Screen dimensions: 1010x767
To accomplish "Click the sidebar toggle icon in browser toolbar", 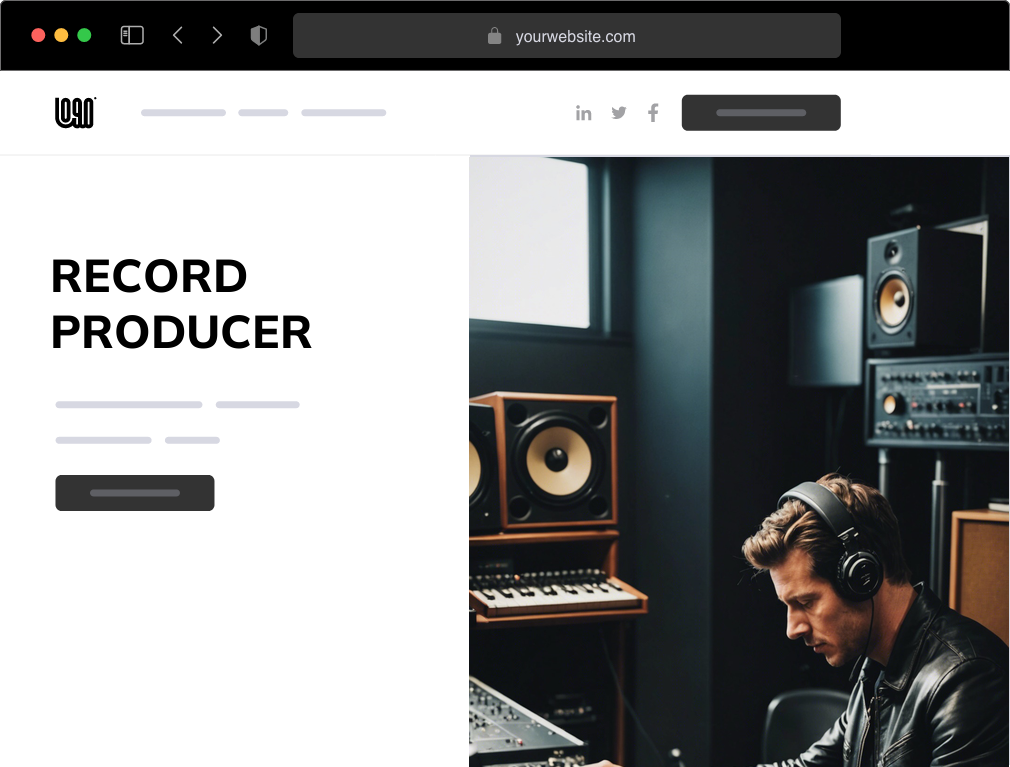I will 132,35.
